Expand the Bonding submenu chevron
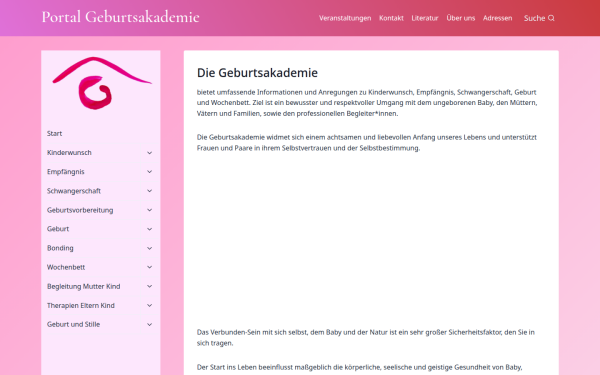The width and height of the screenshot is (600, 375). click(x=150, y=248)
